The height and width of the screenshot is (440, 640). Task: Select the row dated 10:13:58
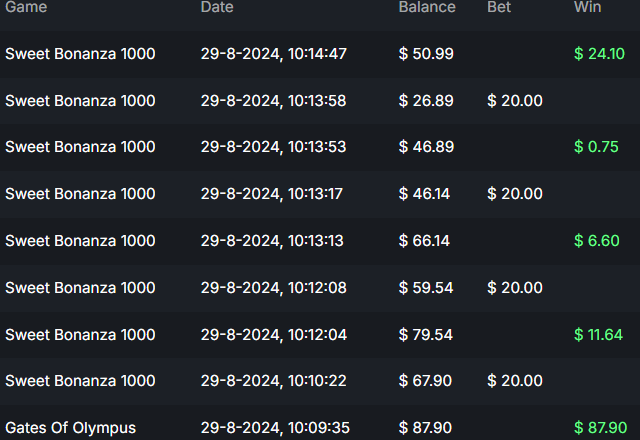[x=273, y=100]
